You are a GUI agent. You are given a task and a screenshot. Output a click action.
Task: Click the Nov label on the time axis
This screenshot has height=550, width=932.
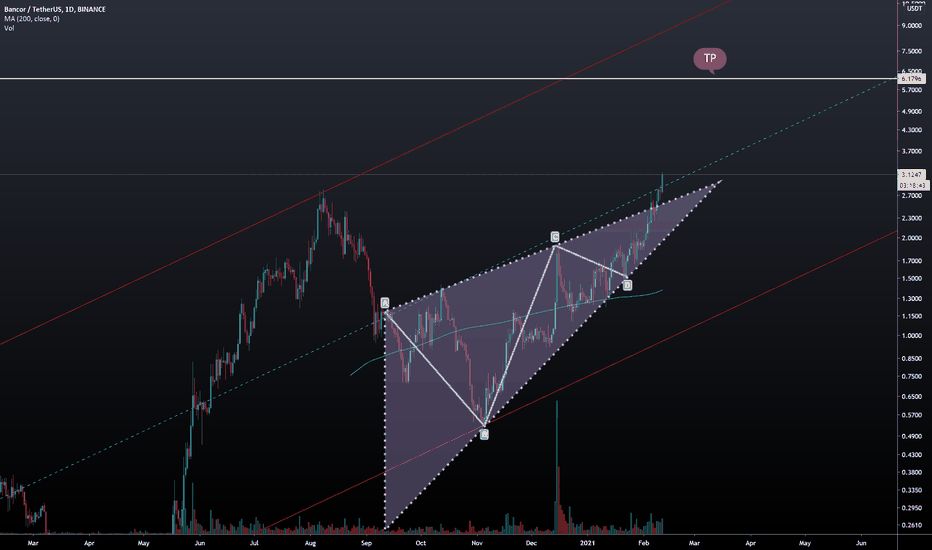click(477, 543)
